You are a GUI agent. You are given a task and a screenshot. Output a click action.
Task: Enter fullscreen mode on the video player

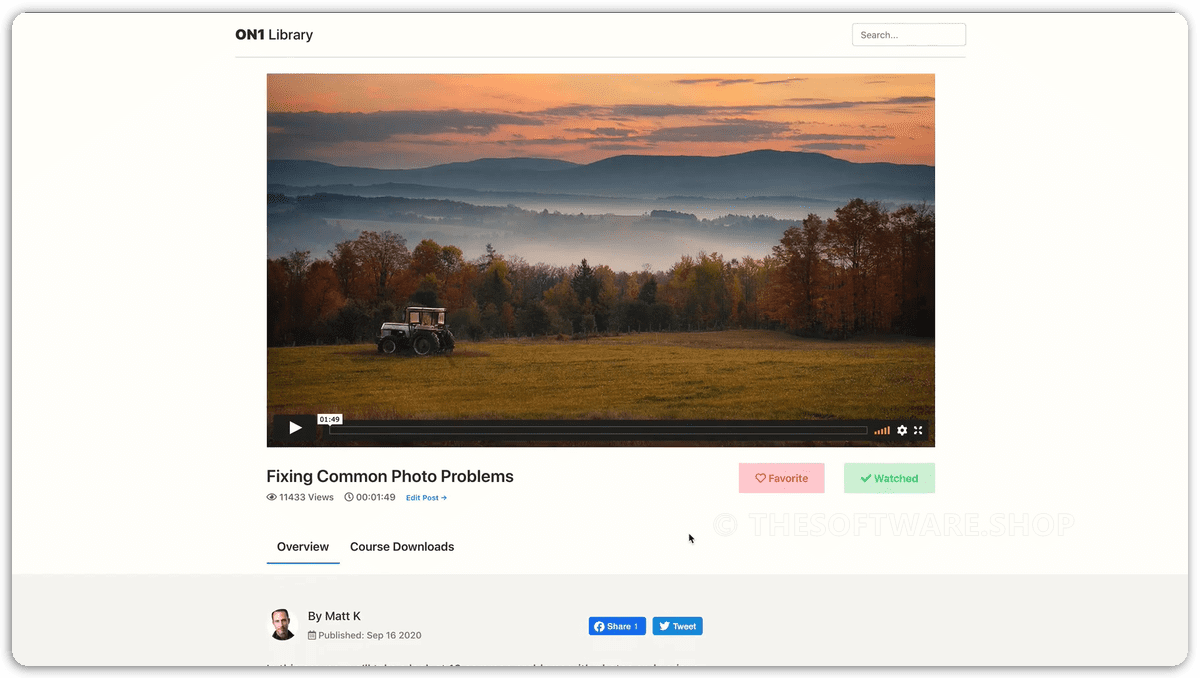pyautogui.click(x=918, y=430)
